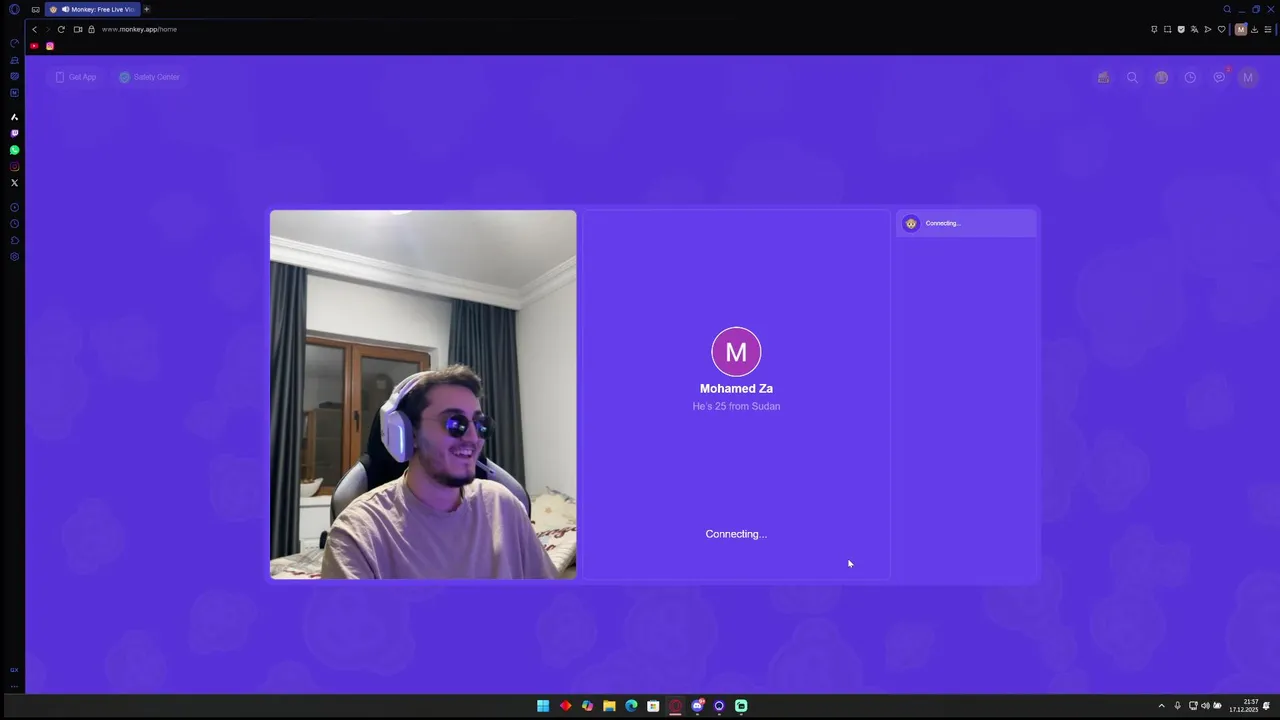Open the send/flow arrow icon

pyautogui.click(x=1207, y=29)
